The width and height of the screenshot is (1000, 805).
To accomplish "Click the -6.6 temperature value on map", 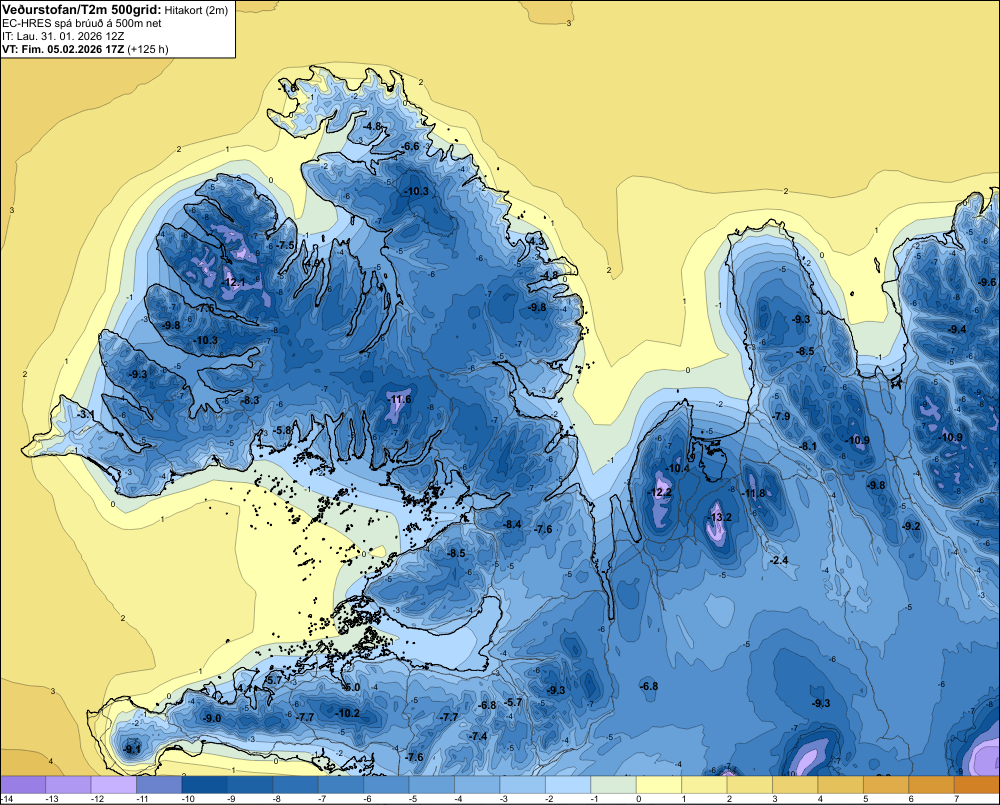I will [410, 147].
